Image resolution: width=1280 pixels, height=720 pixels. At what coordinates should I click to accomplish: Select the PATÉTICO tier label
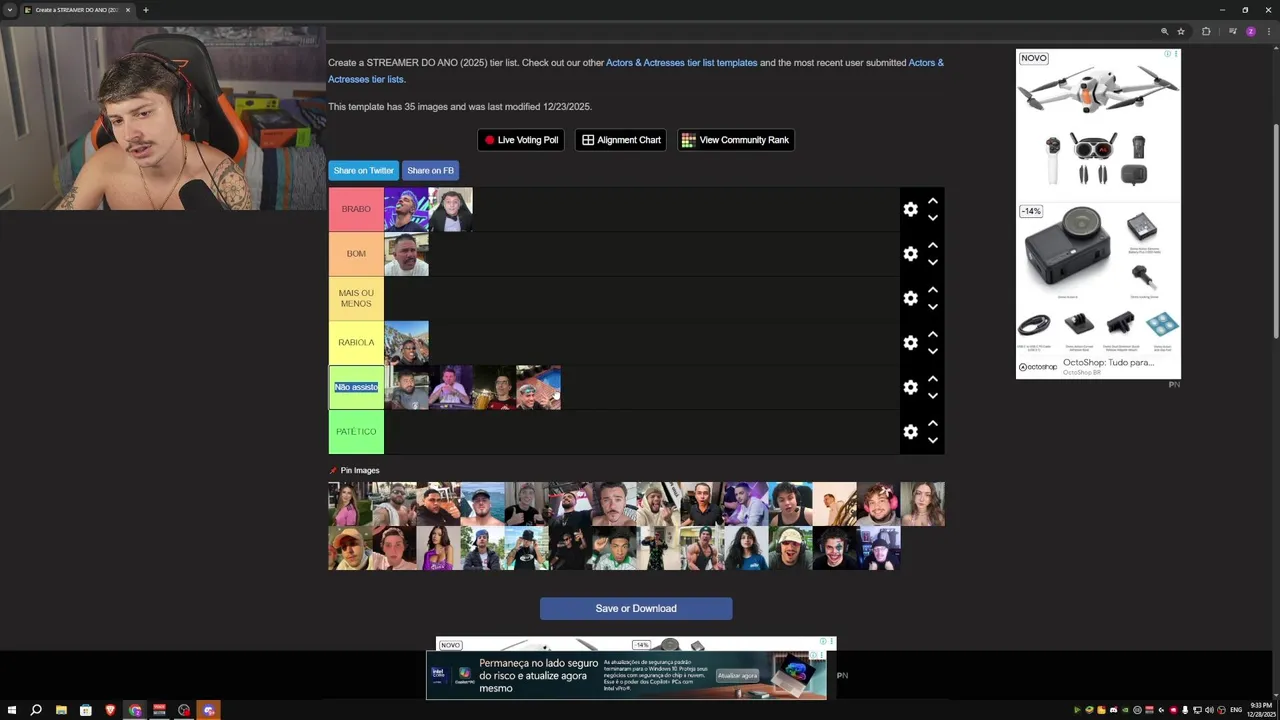pos(356,431)
